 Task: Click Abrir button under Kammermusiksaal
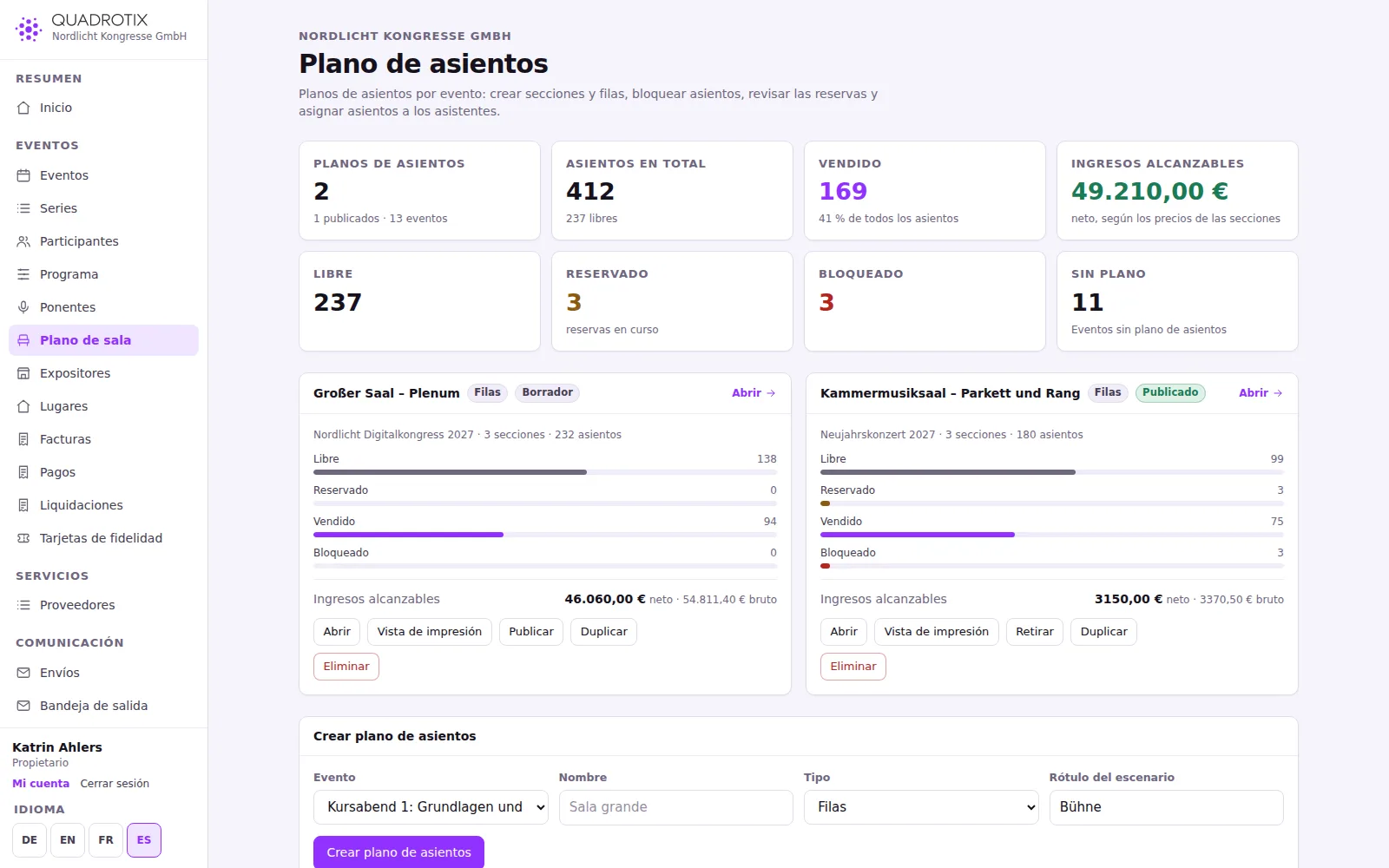844,632
